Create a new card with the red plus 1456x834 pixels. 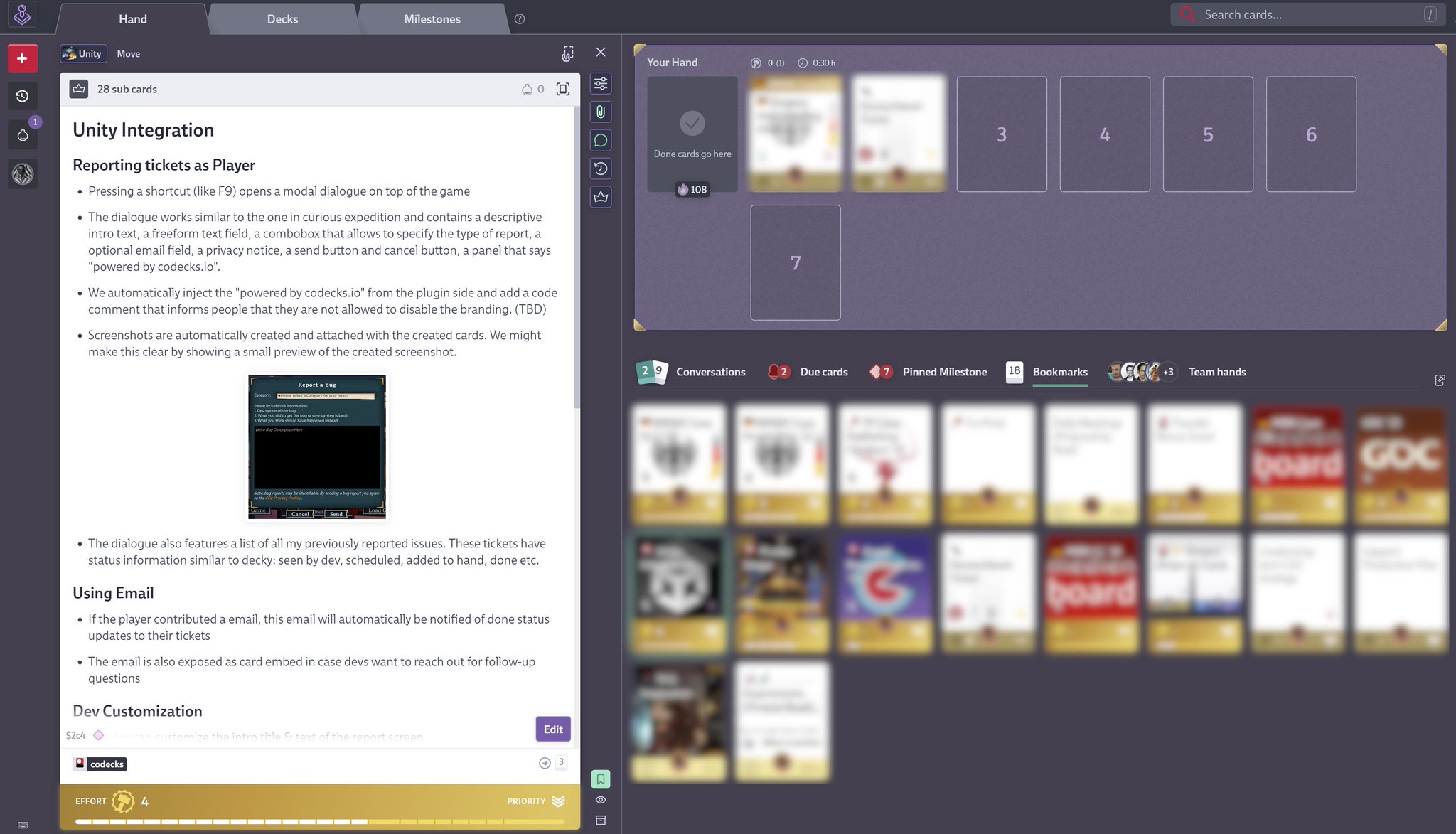(x=22, y=58)
